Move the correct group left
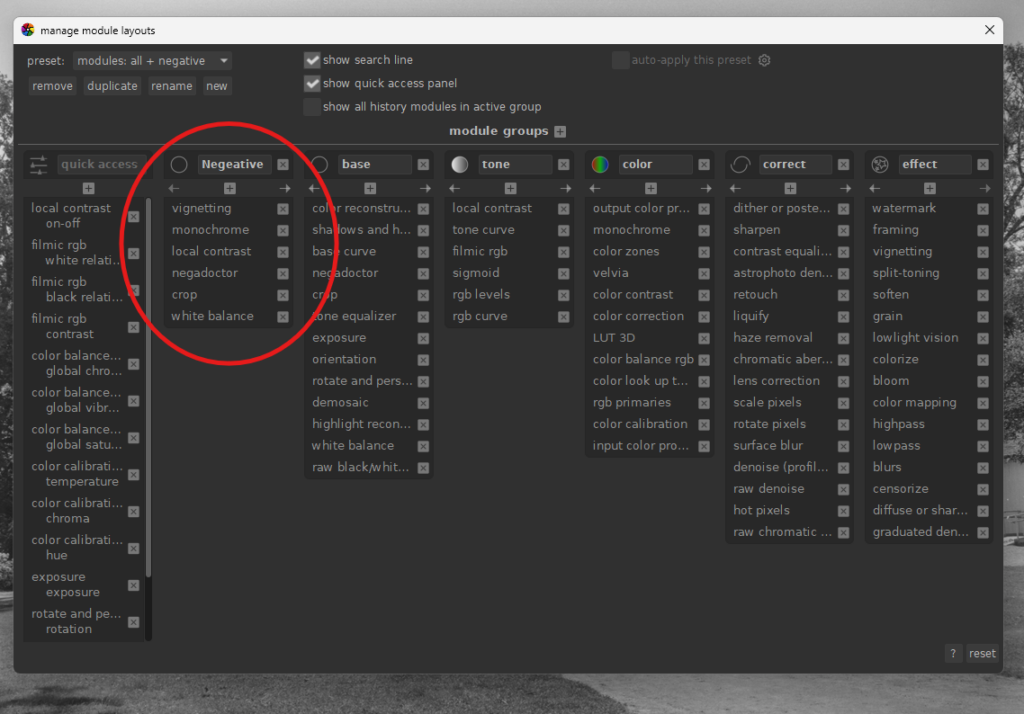The width and height of the screenshot is (1024, 714). (735, 189)
